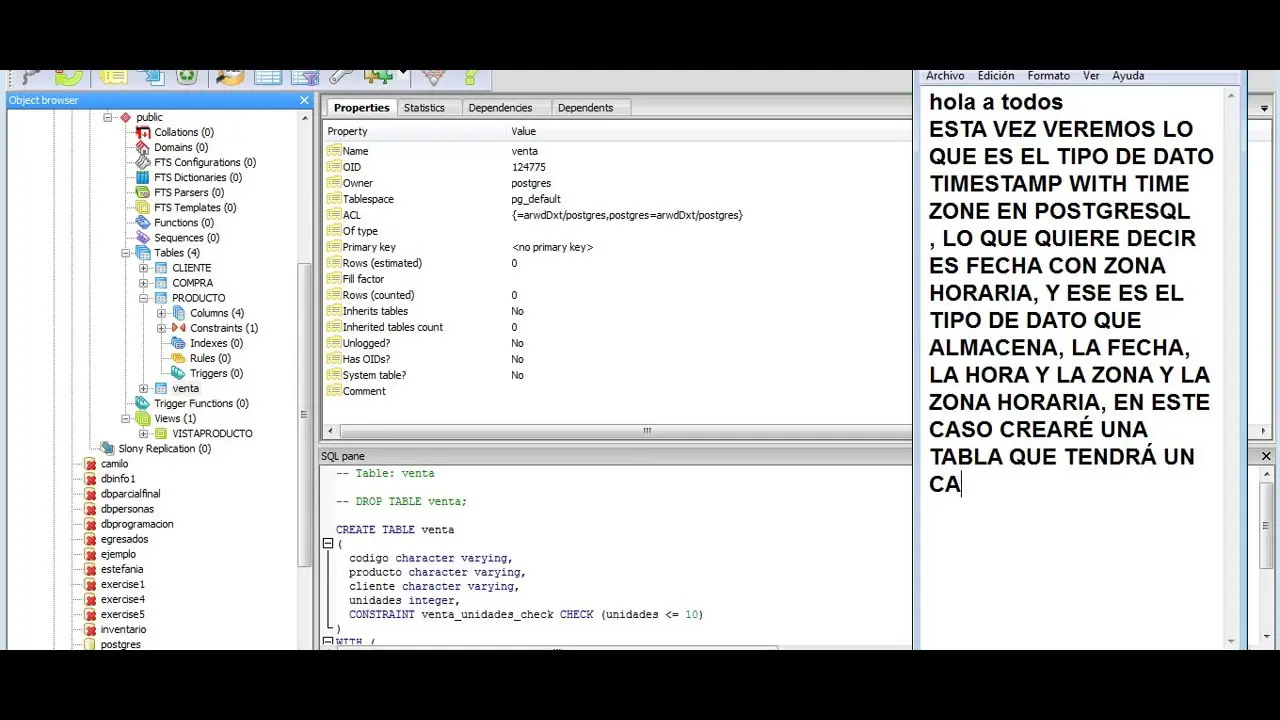Close the Object browser panel
Viewport: 1280px width, 720px height.
[305, 100]
